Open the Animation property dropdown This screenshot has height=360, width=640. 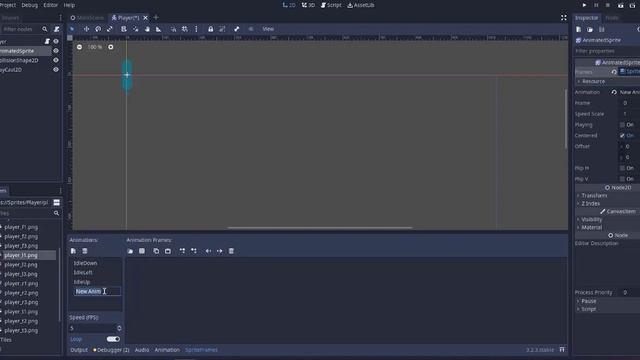coord(630,92)
